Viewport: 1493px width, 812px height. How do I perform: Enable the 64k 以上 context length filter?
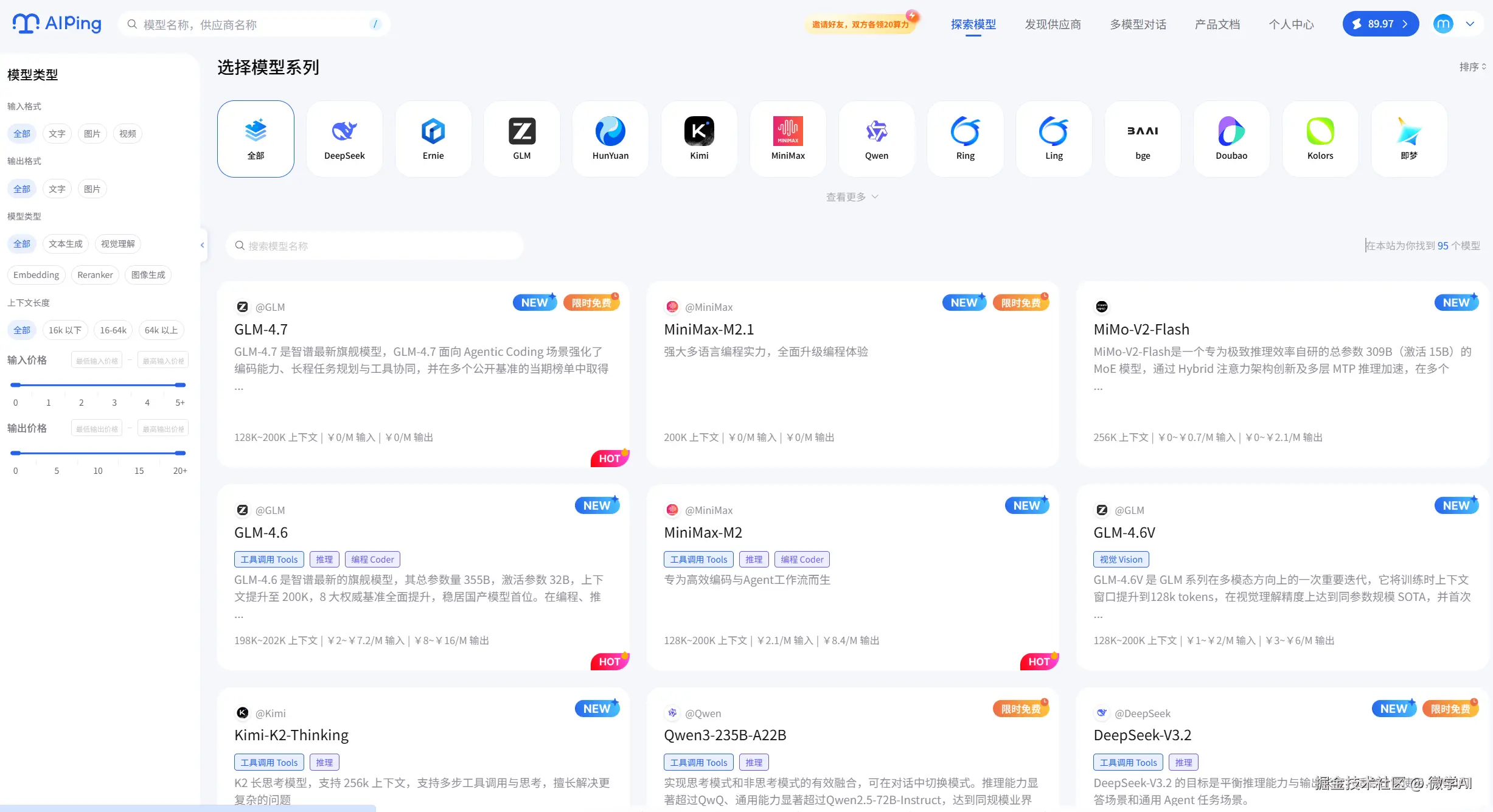(161, 330)
